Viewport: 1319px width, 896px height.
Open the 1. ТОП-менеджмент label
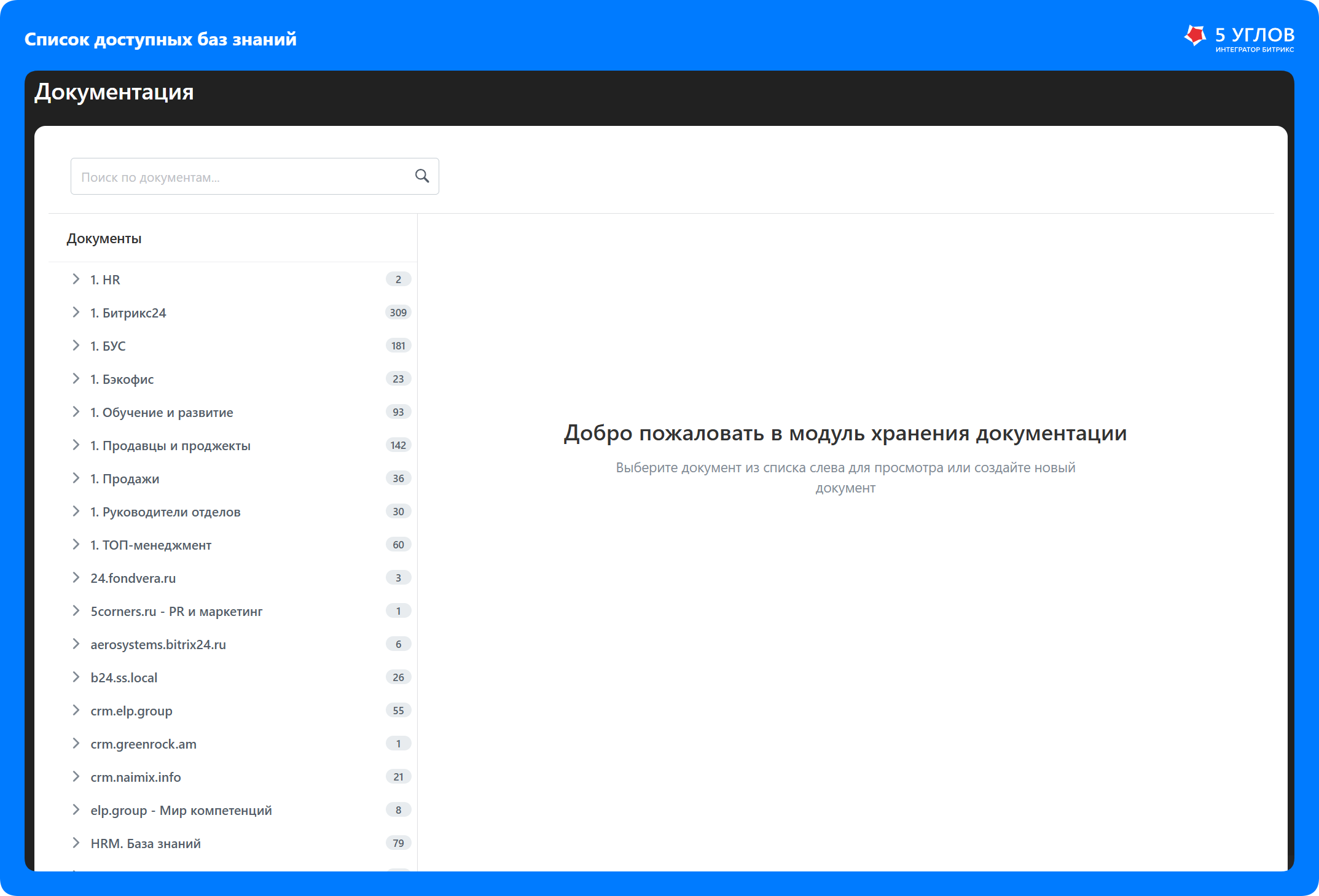[x=151, y=545]
